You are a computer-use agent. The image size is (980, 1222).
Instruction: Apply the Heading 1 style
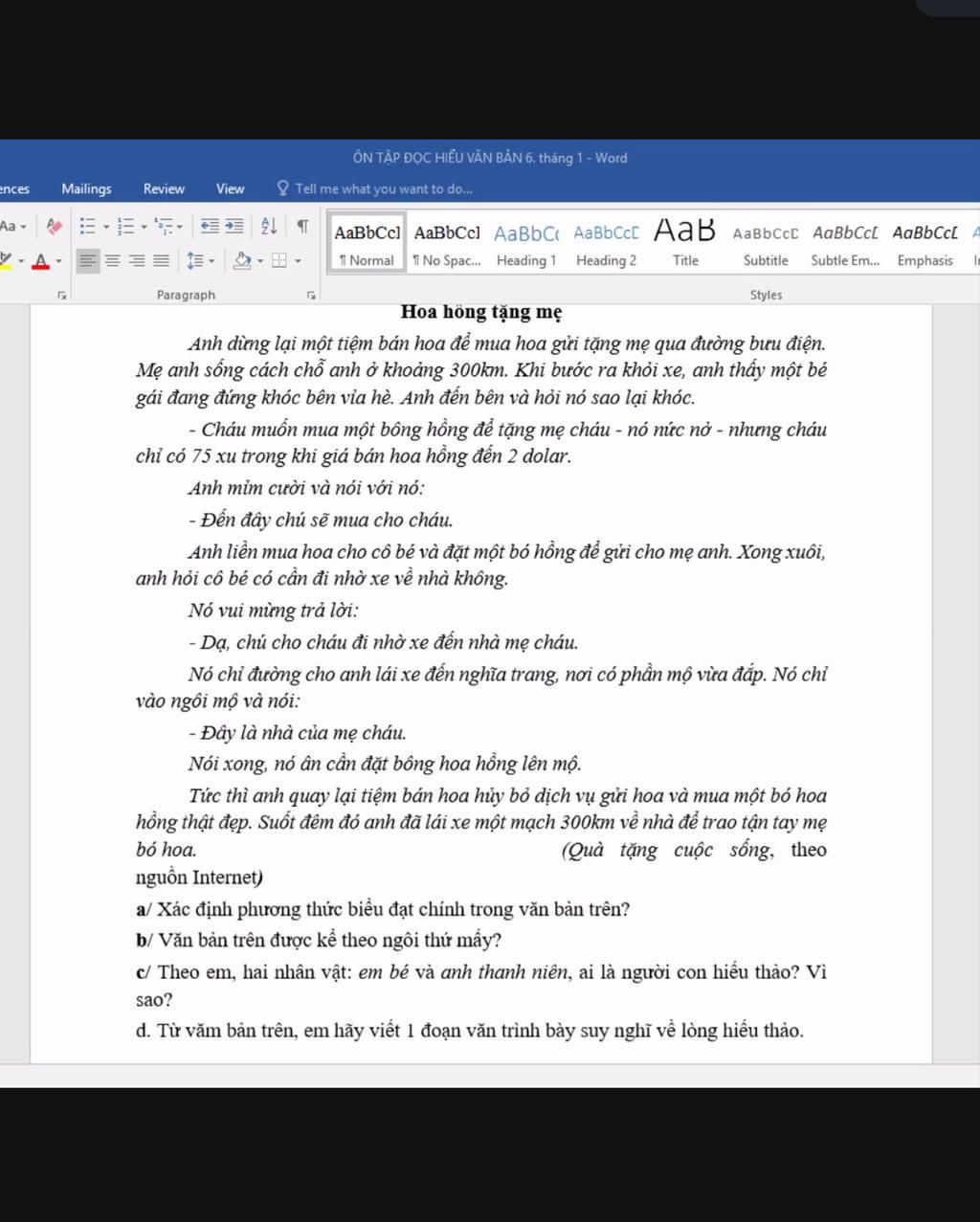tap(526, 243)
